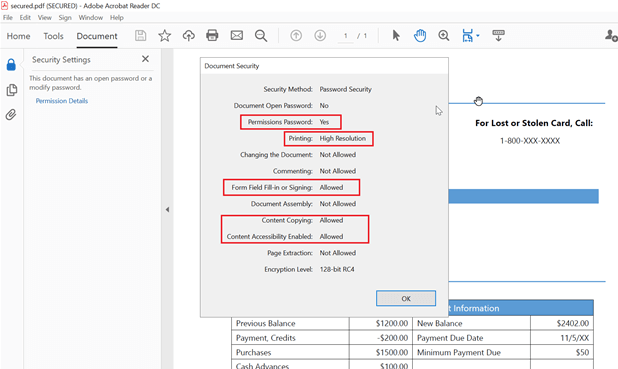Click the Email envelope icon
The height and width of the screenshot is (369, 618).
(x=236, y=36)
